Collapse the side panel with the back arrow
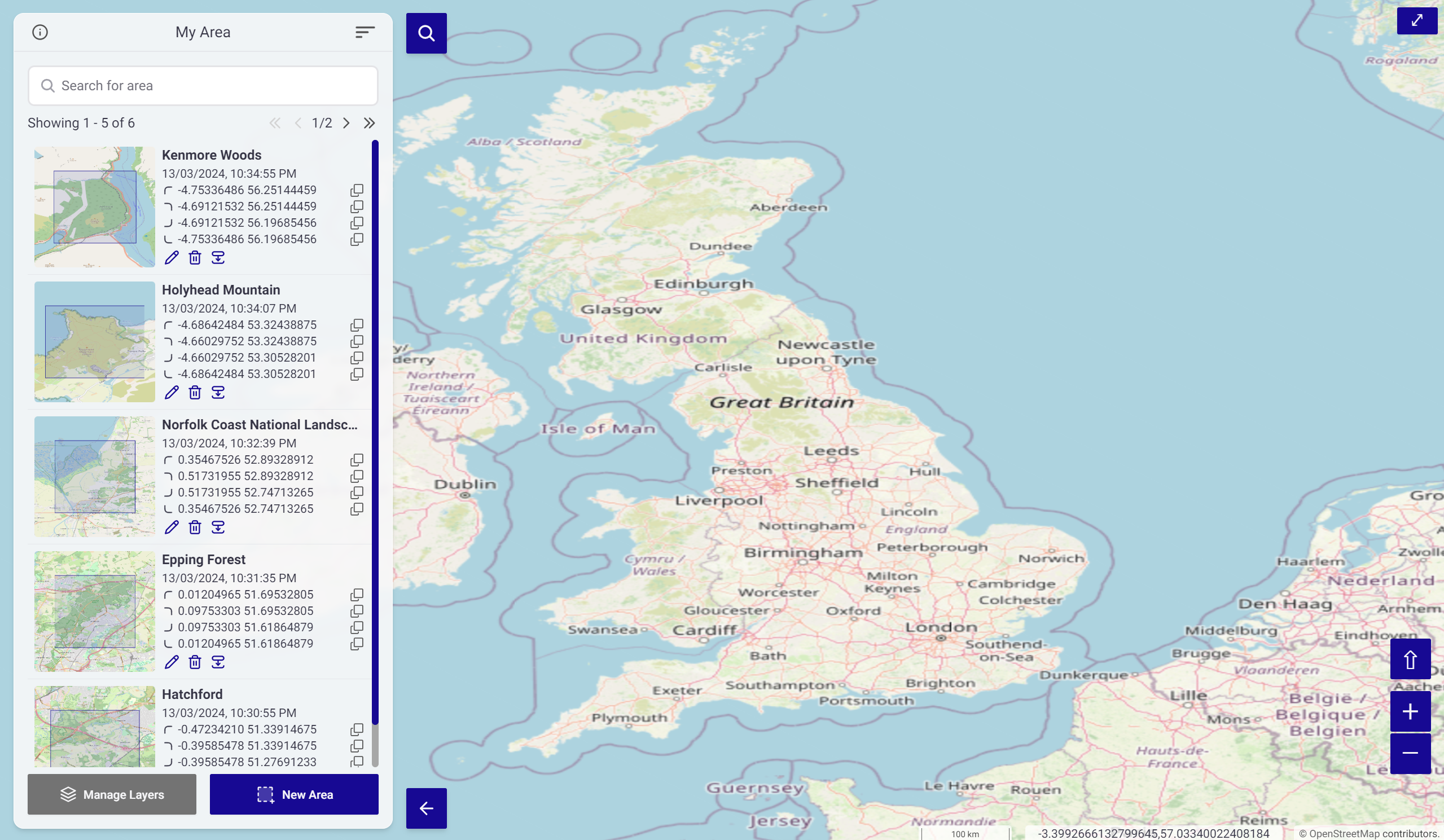 (x=427, y=808)
